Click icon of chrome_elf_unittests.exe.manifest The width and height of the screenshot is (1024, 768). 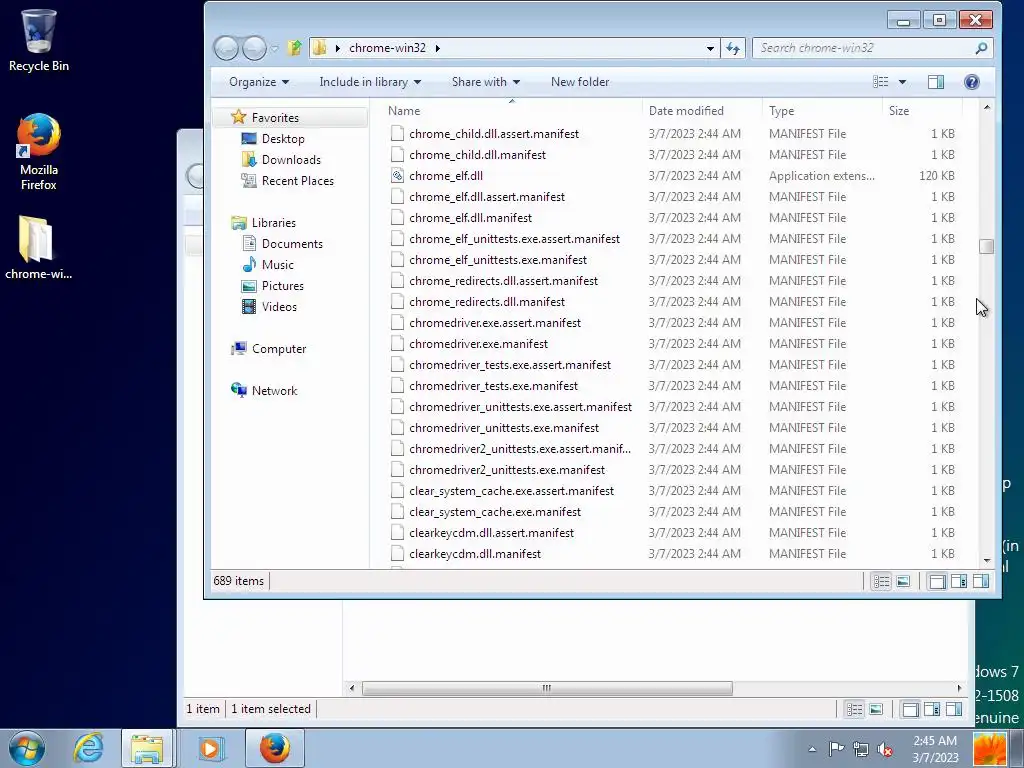tap(397, 260)
